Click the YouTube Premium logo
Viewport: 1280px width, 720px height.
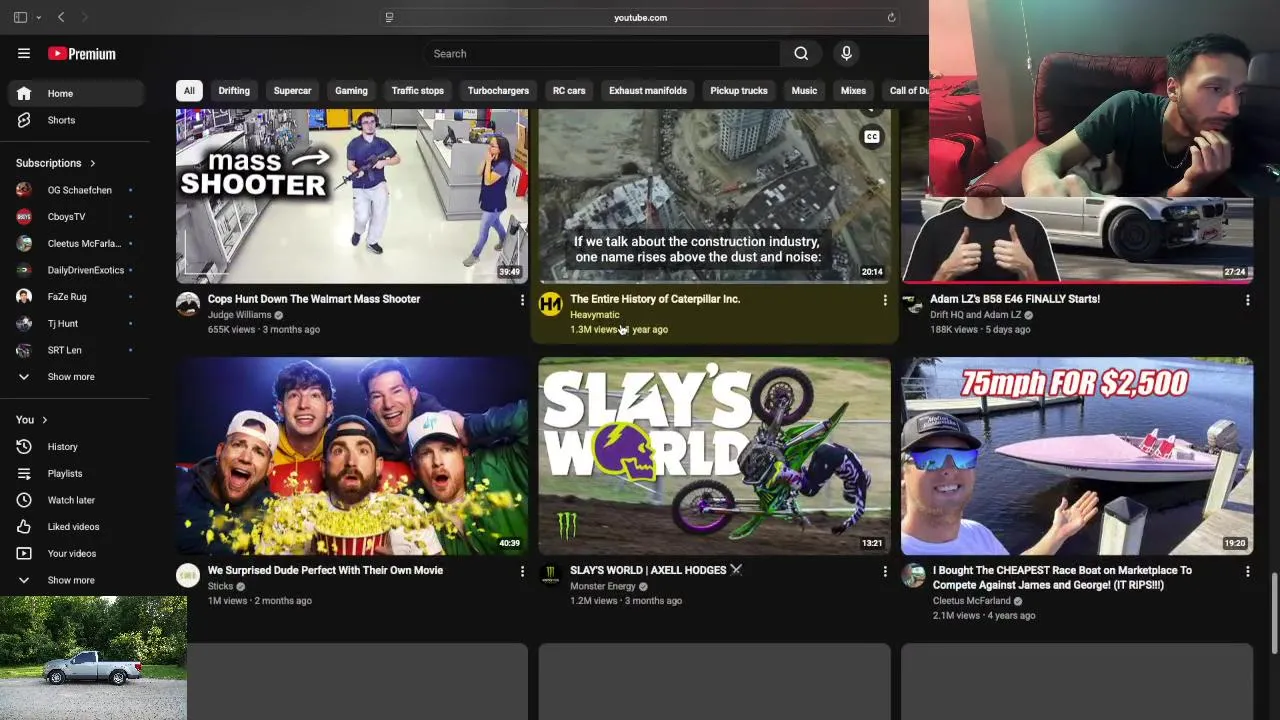(82, 54)
